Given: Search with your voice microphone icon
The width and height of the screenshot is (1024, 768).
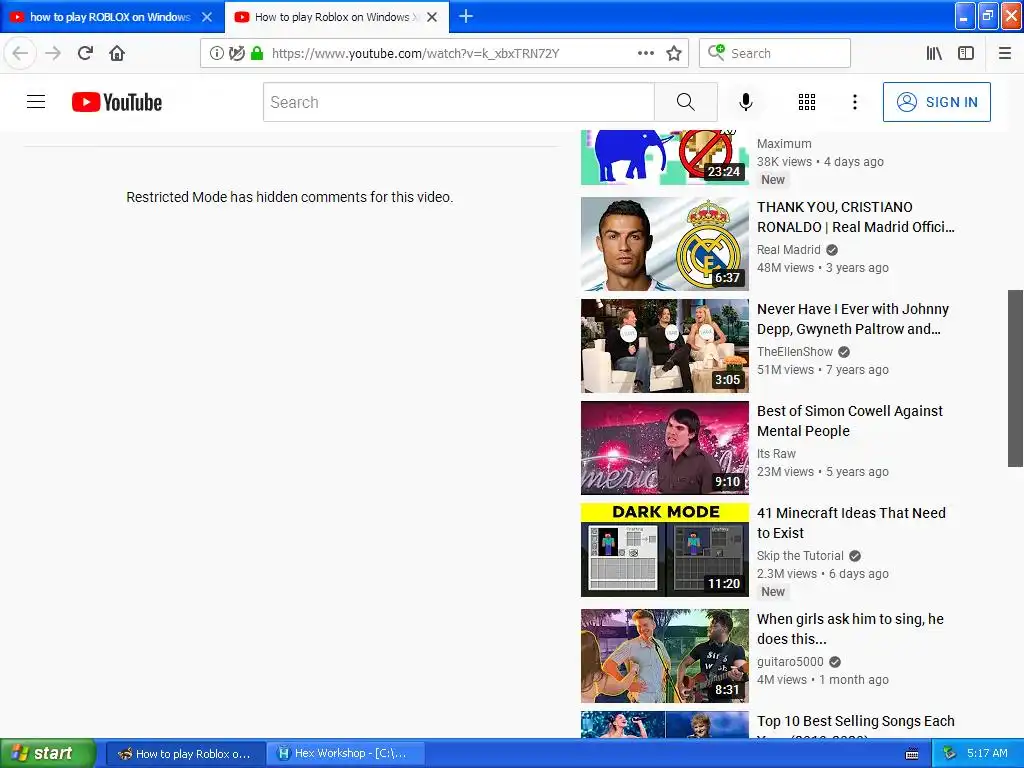Looking at the screenshot, I should (x=746, y=102).
